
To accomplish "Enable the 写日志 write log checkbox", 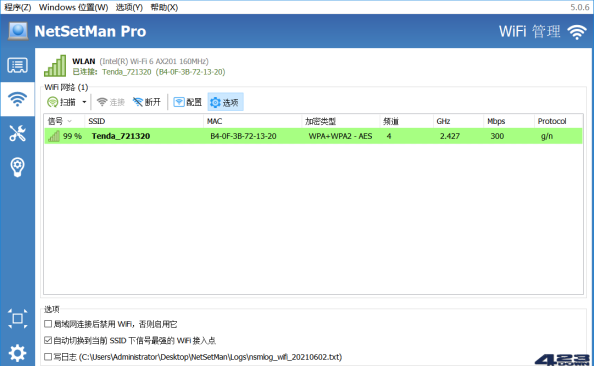I will pyautogui.click(x=48, y=357).
